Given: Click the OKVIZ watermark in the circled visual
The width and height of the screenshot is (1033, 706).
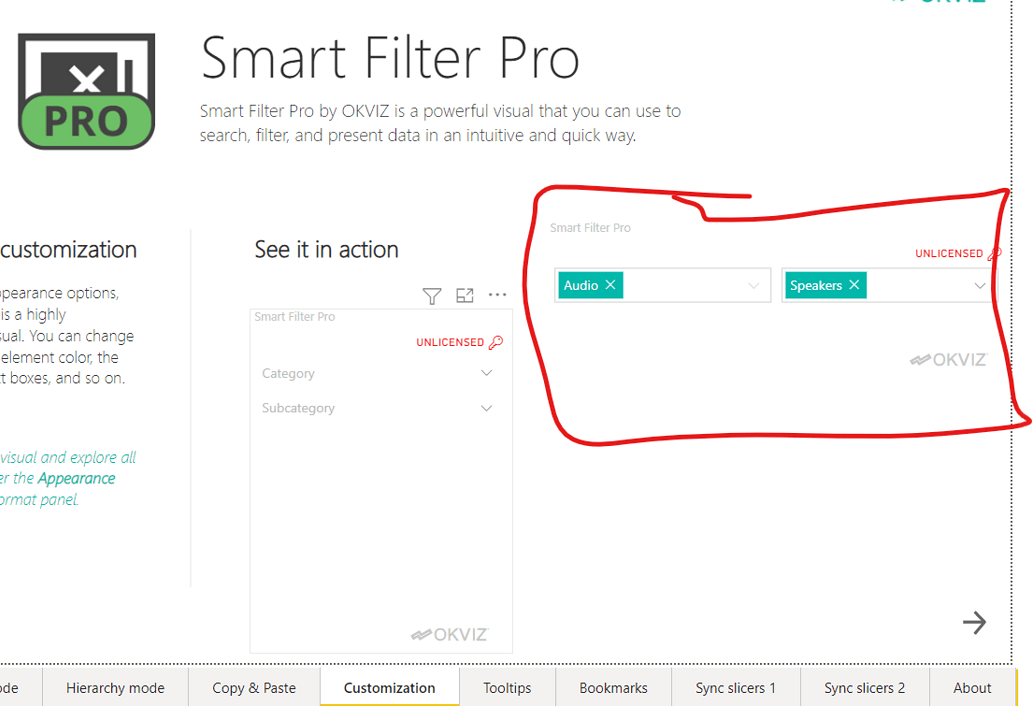Looking at the screenshot, I should coord(947,359).
